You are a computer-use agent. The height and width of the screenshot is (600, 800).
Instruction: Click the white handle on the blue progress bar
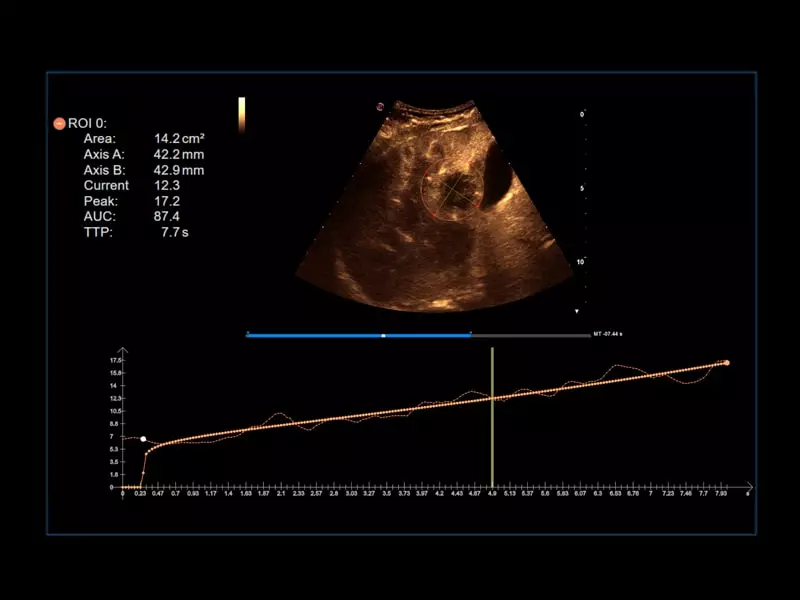click(383, 336)
